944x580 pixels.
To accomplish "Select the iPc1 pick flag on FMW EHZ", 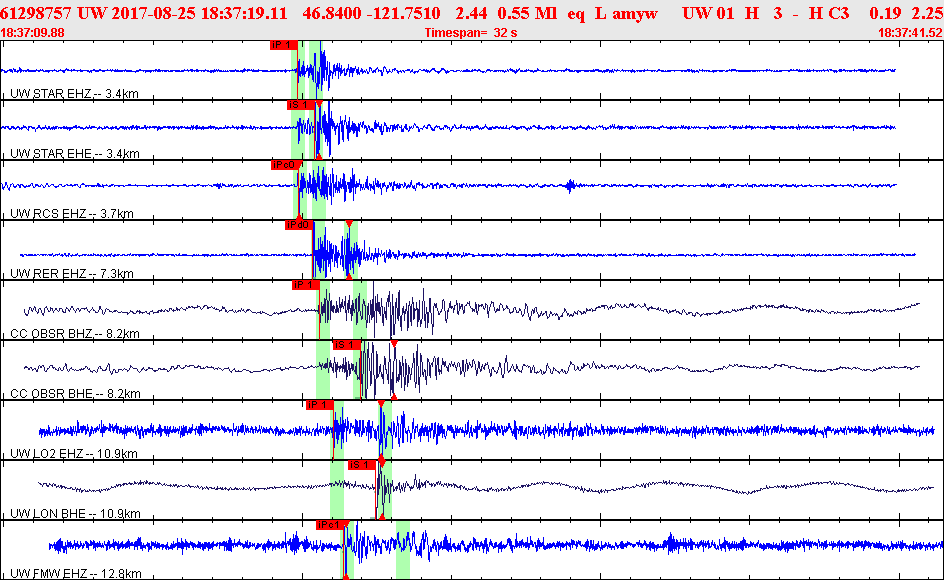I will coord(330,525).
